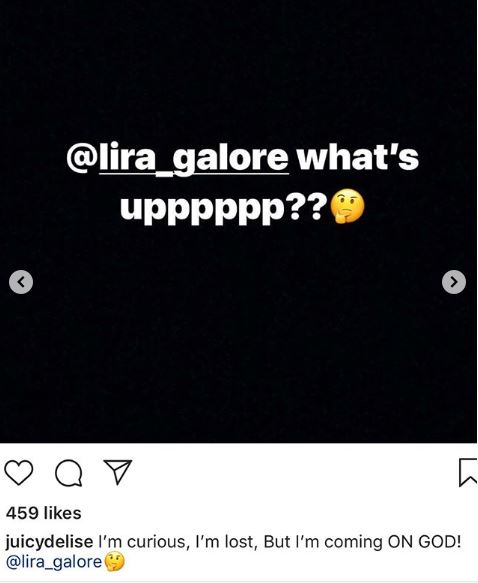Share the post with the paper plane icon
The height and width of the screenshot is (583, 478).
pyautogui.click(x=118, y=472)
